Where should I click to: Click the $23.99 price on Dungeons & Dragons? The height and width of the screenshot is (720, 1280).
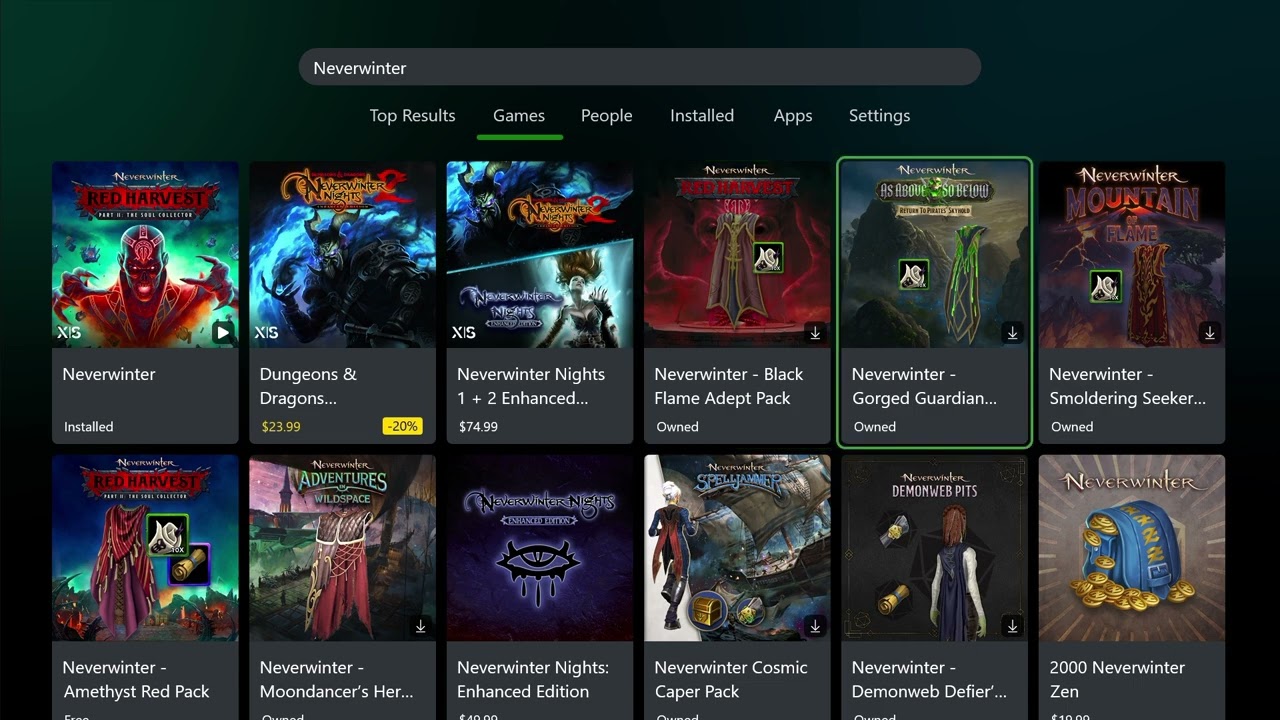(x=280, y=427)
